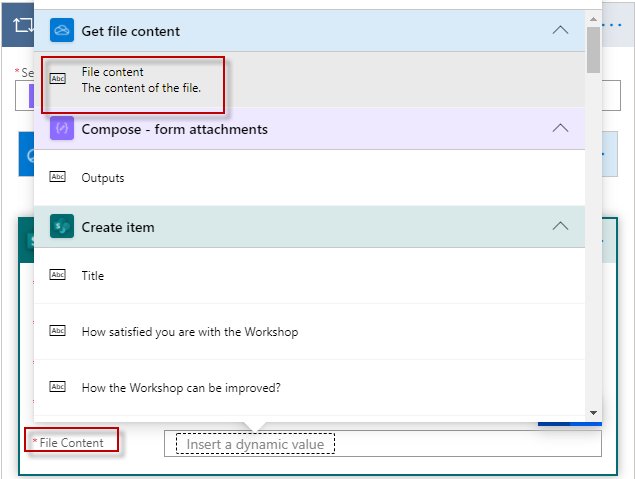Click the SharePoint Create item icon
Screen dimensions: 635x479
(63, 227)
